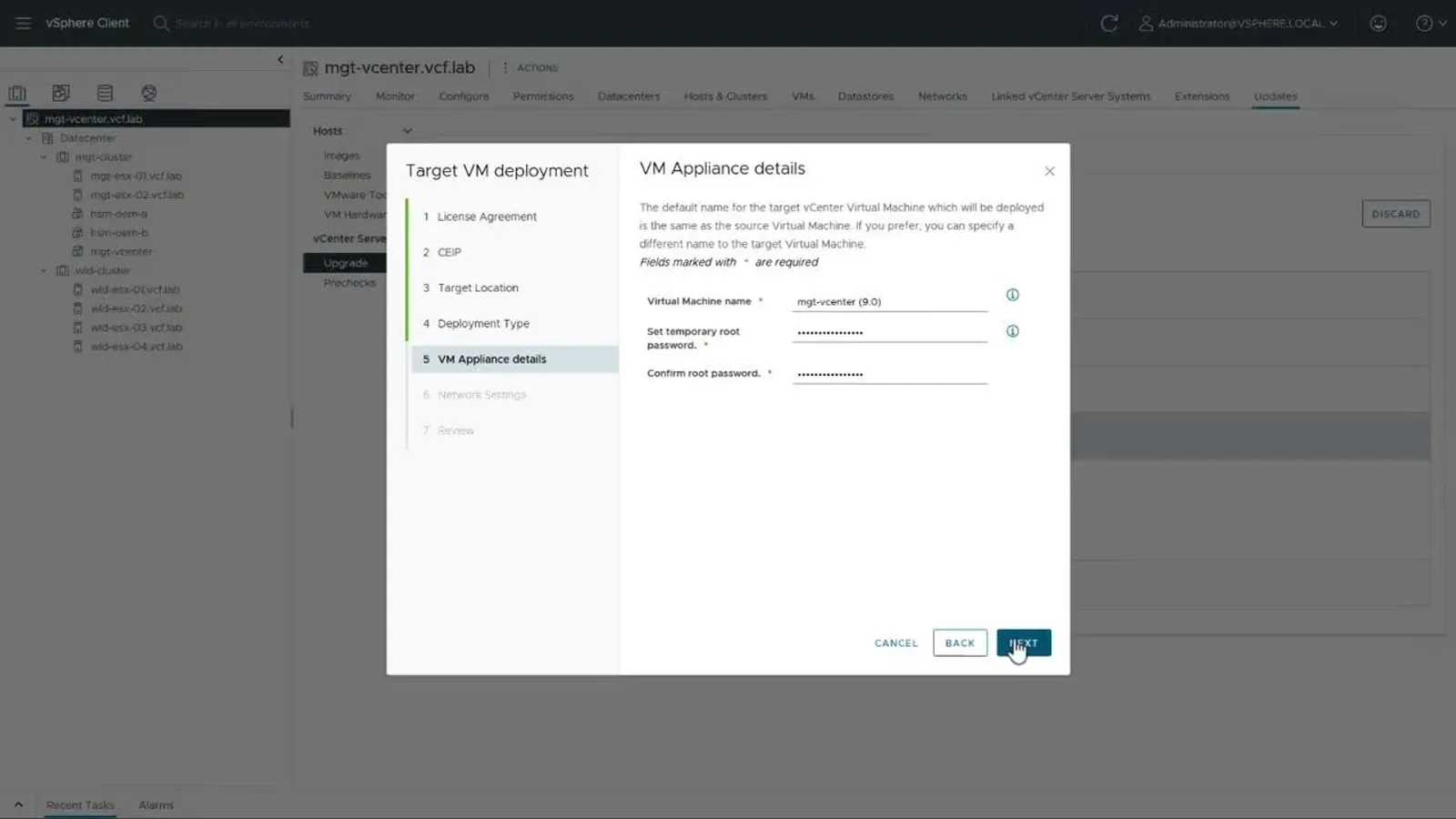Expand the bottom Recent Tasks panel arrow
Viewport: 1456px width, 819px height.
click(18, 804)
